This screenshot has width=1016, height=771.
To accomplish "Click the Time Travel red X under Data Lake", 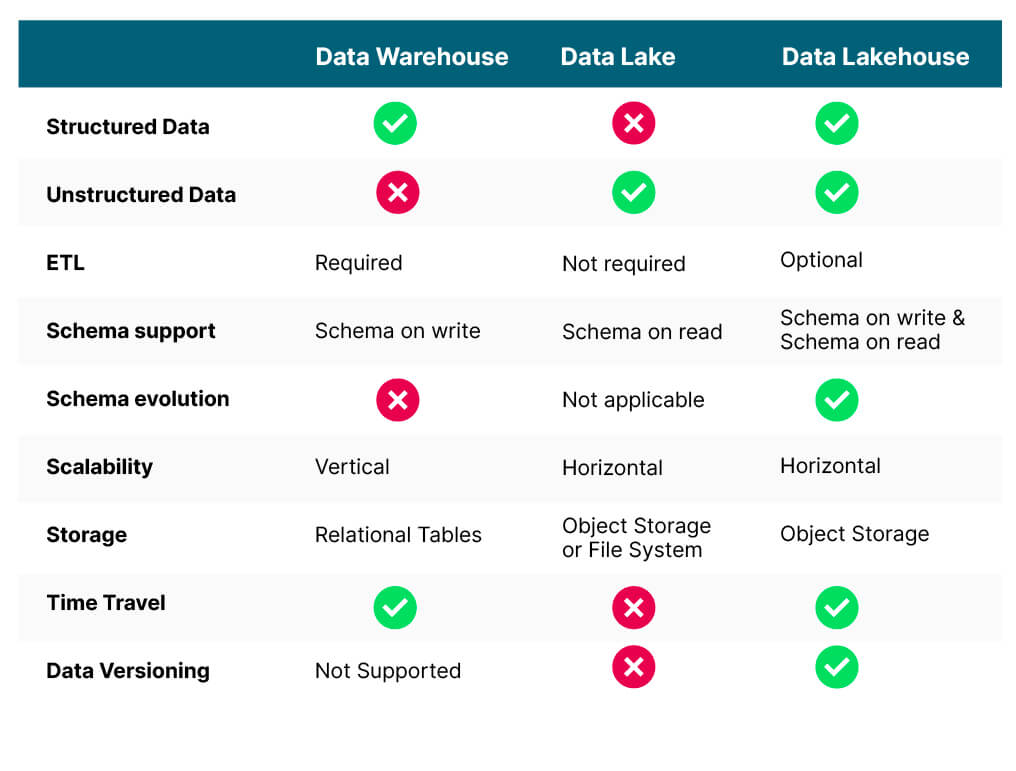I will (x=633, y=607).
